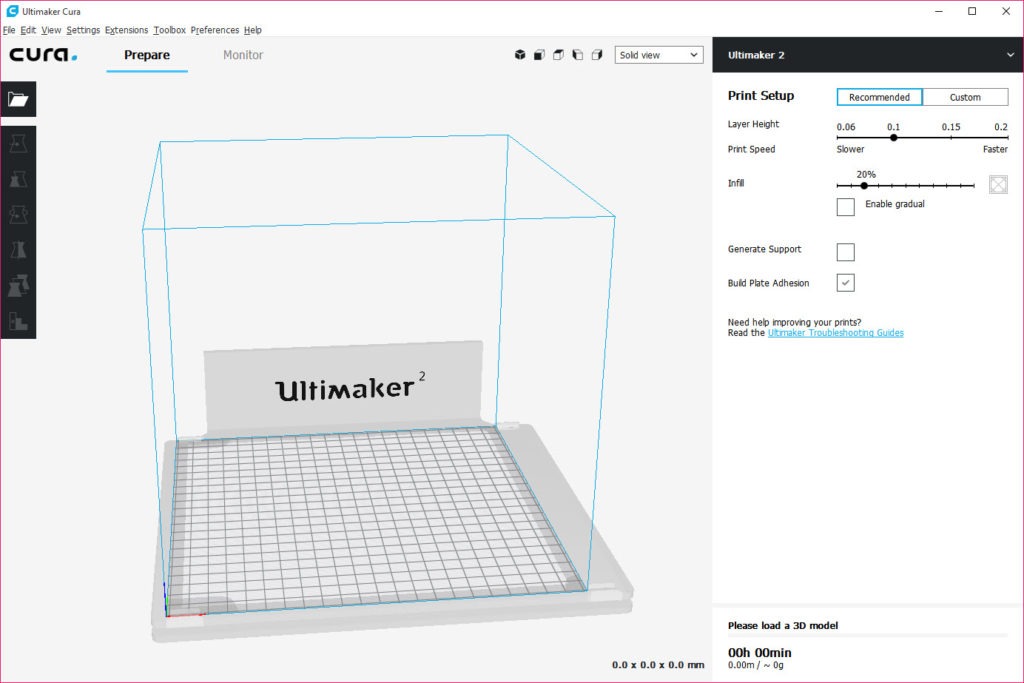Select the Support Blocker tool

[x=18, y=321]
